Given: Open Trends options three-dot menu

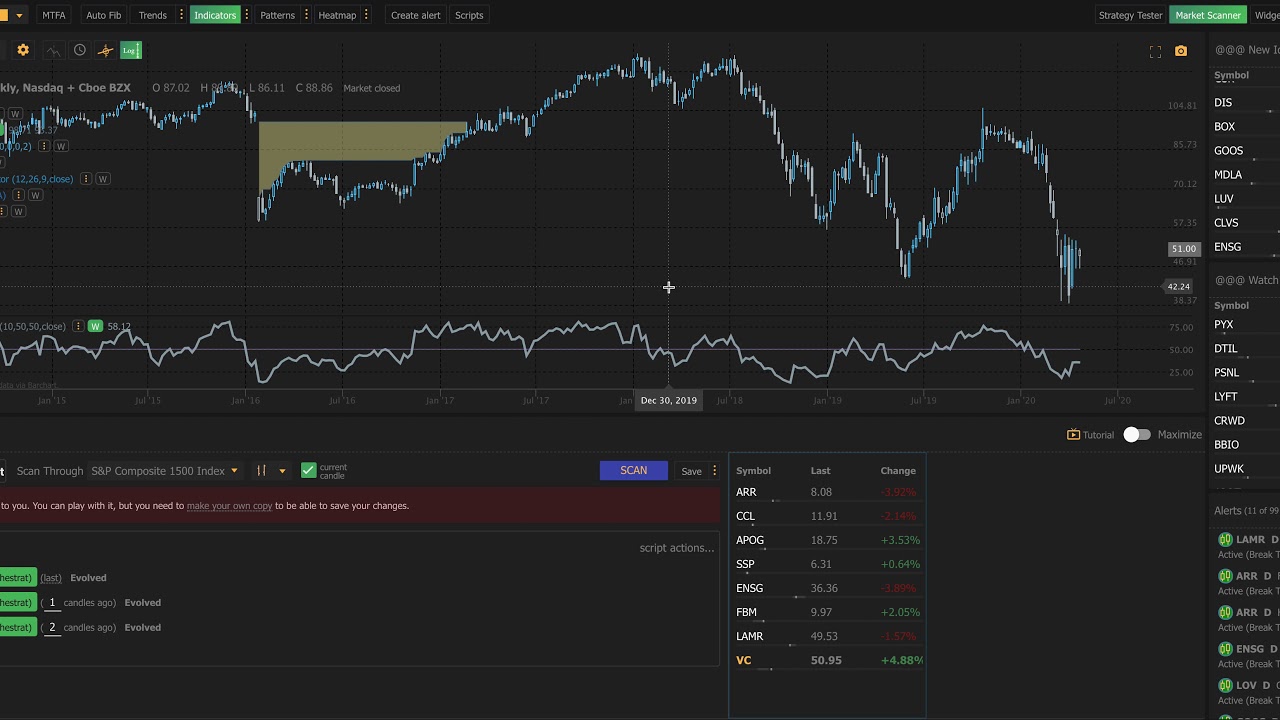Looking at the screenshot, I should 180,15.
